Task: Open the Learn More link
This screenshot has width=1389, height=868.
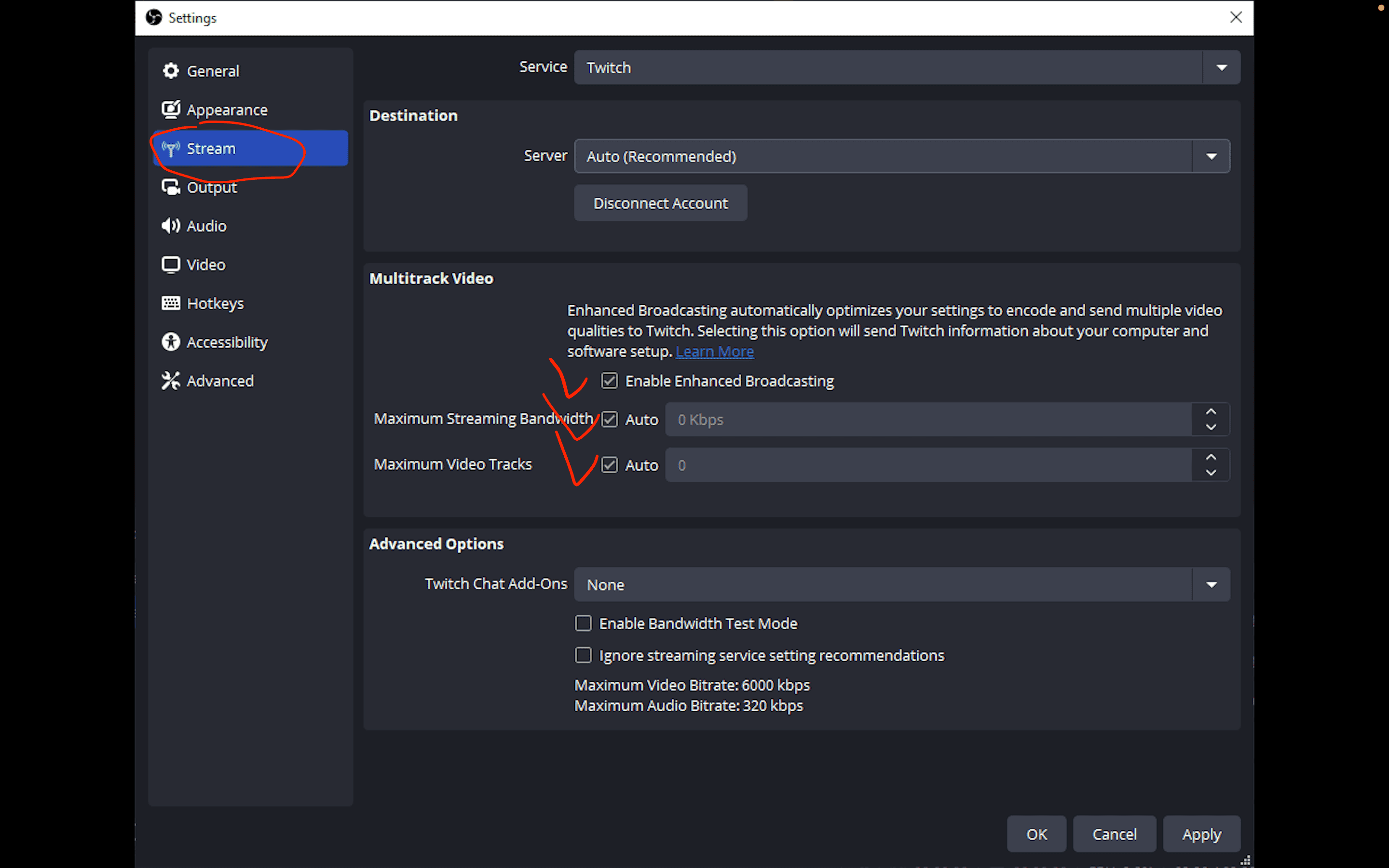Action: point(715,352)
